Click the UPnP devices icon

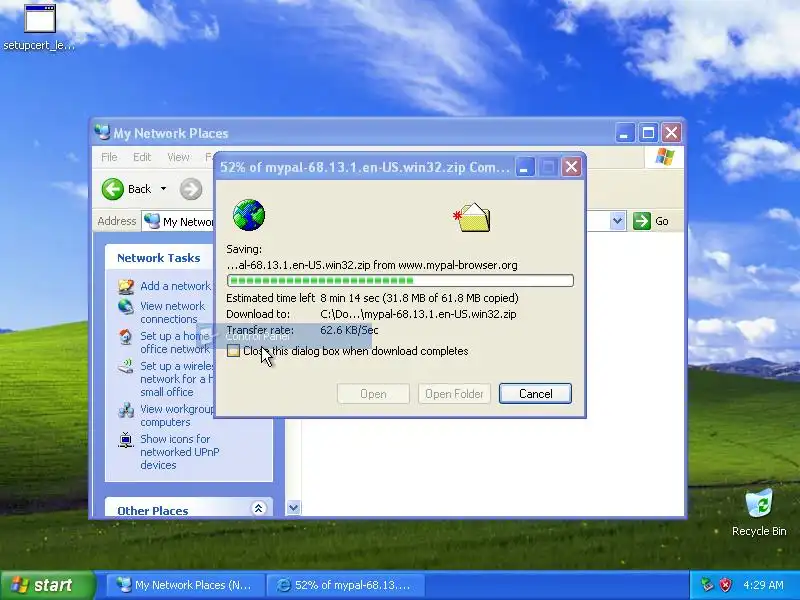126,440
